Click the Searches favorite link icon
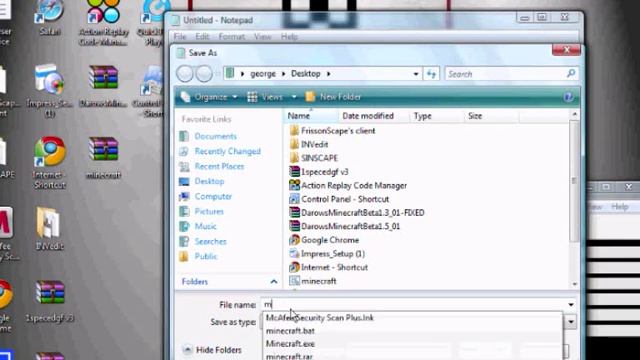Image resolution: width=640 pixels, height=360 pixels. [x=184, y=241]
